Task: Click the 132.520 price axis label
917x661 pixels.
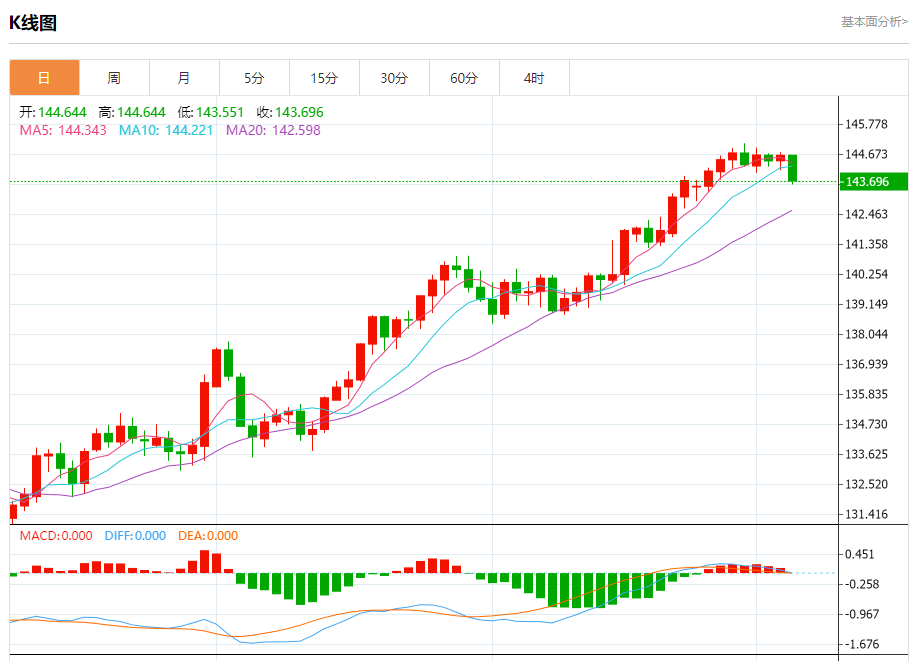Action: click(866, 484)
